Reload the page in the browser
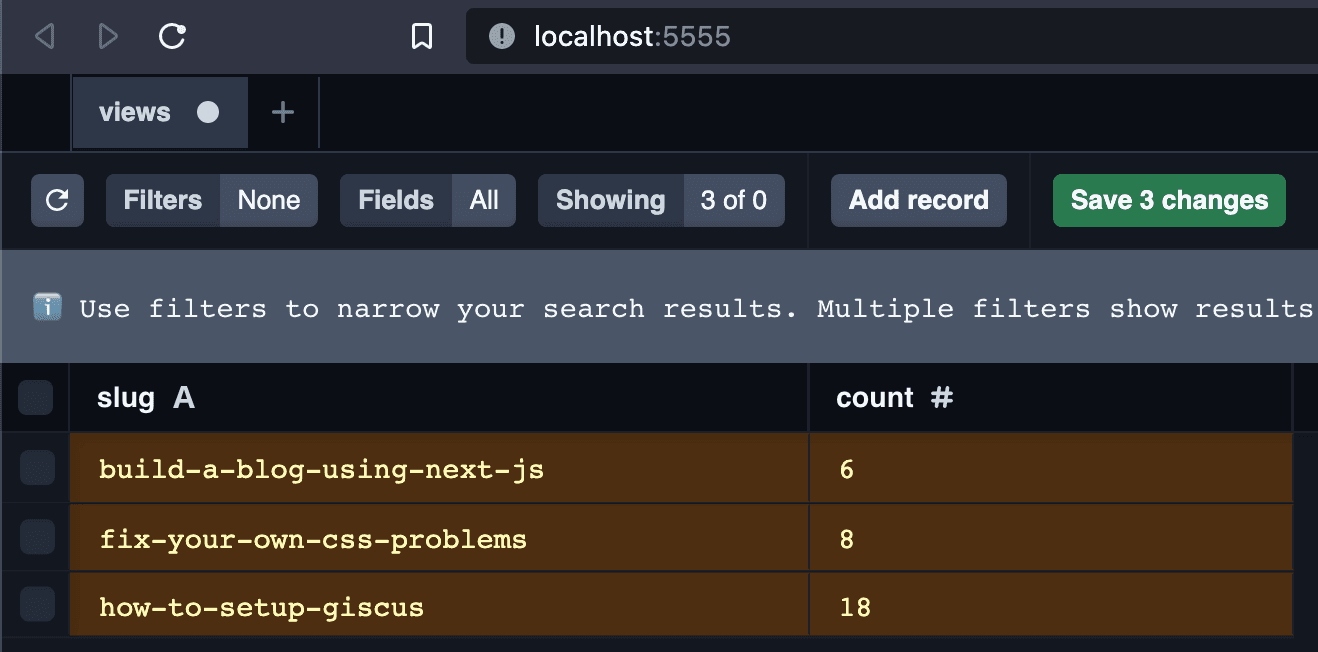 pos(173,37)
